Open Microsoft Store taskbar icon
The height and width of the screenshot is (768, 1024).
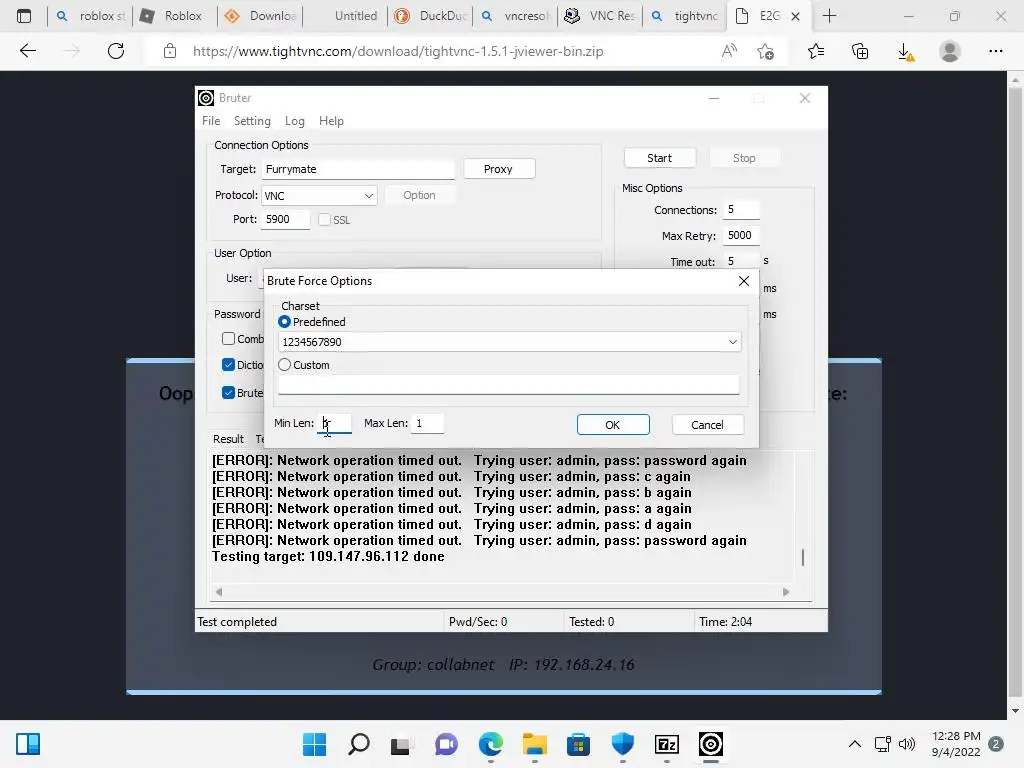coord(578,744)
